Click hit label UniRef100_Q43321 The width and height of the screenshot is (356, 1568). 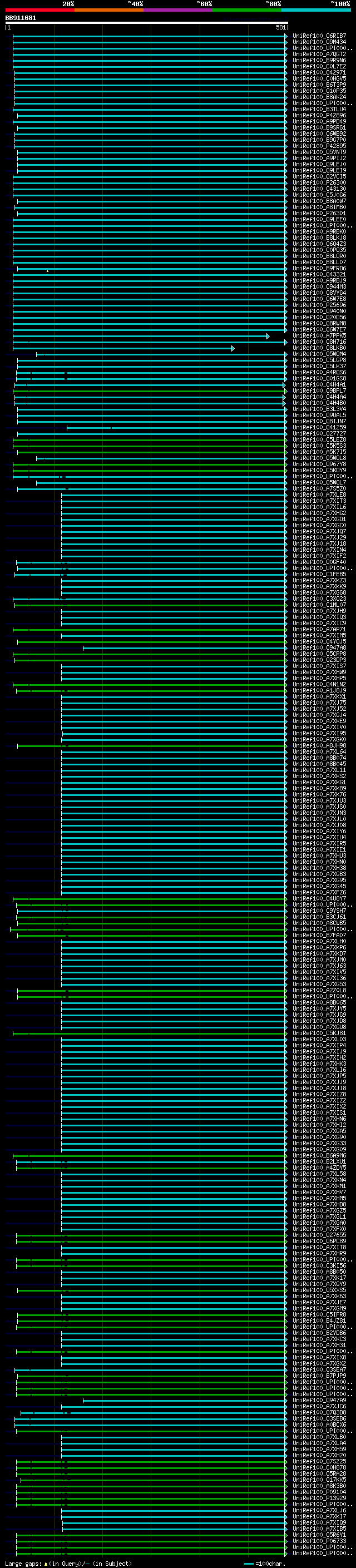point(319,275)
